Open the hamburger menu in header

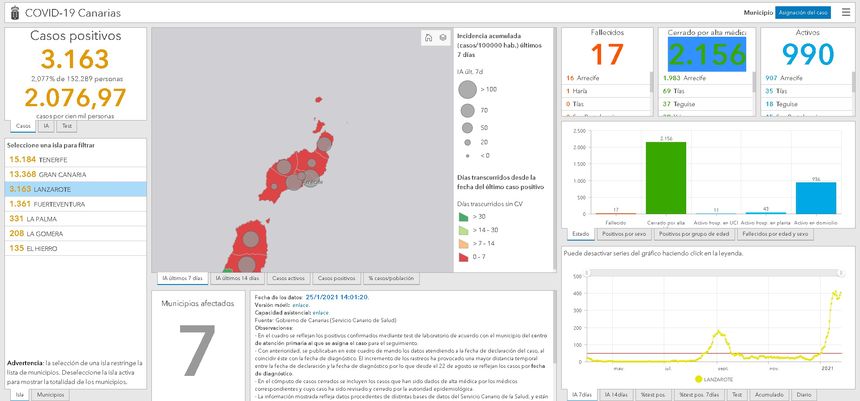pyautogui.click(x=846, y=12)
